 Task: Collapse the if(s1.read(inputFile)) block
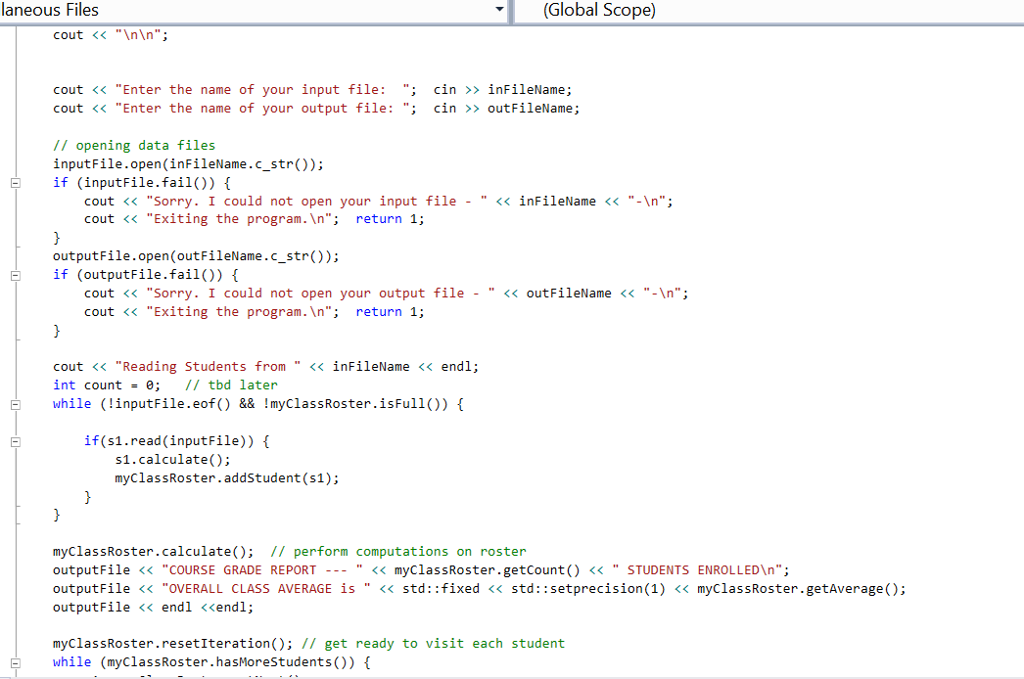click(15, 440)
